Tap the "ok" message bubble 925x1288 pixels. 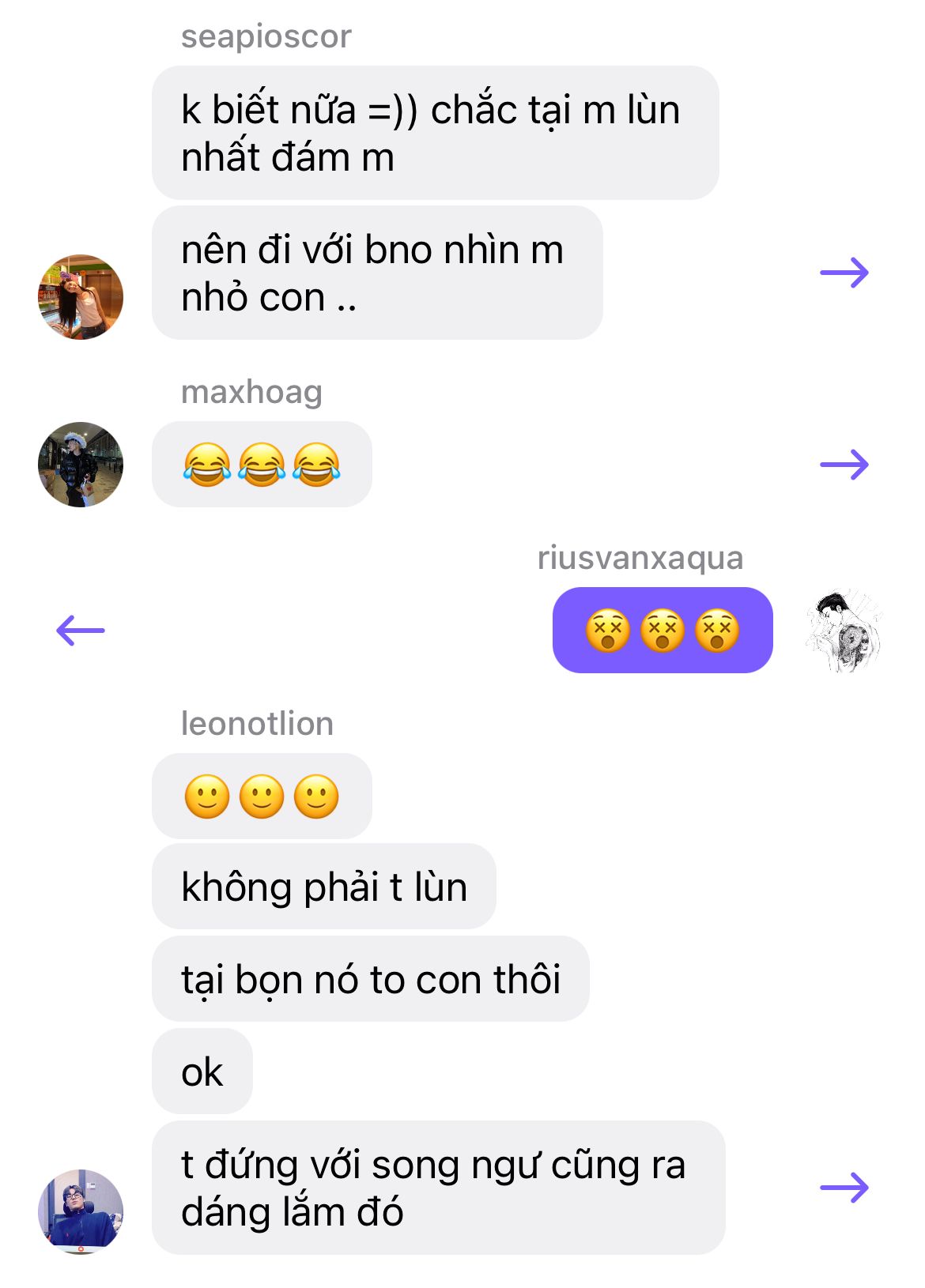click(202, 1071)
